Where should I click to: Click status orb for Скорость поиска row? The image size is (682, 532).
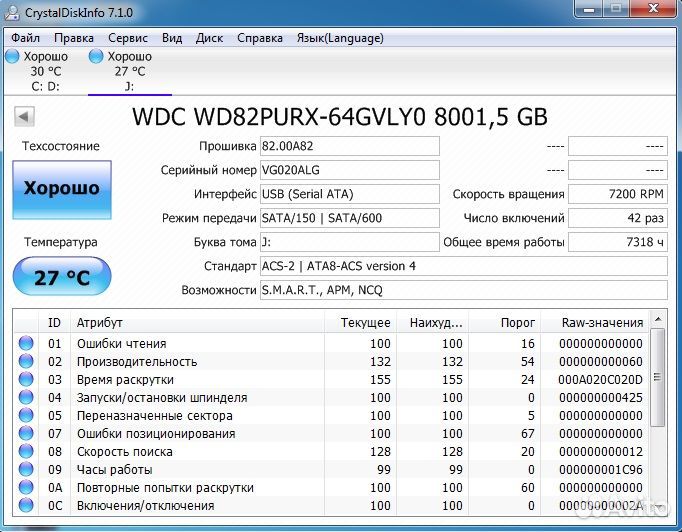point(26,451)
